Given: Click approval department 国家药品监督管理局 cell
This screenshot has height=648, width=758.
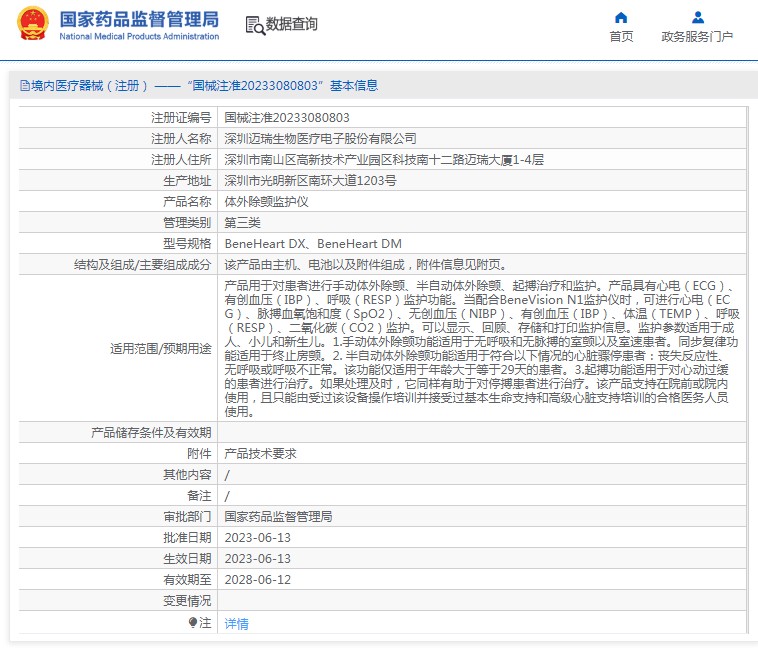Looking at the screenshot, I should (x=279, y=516).
